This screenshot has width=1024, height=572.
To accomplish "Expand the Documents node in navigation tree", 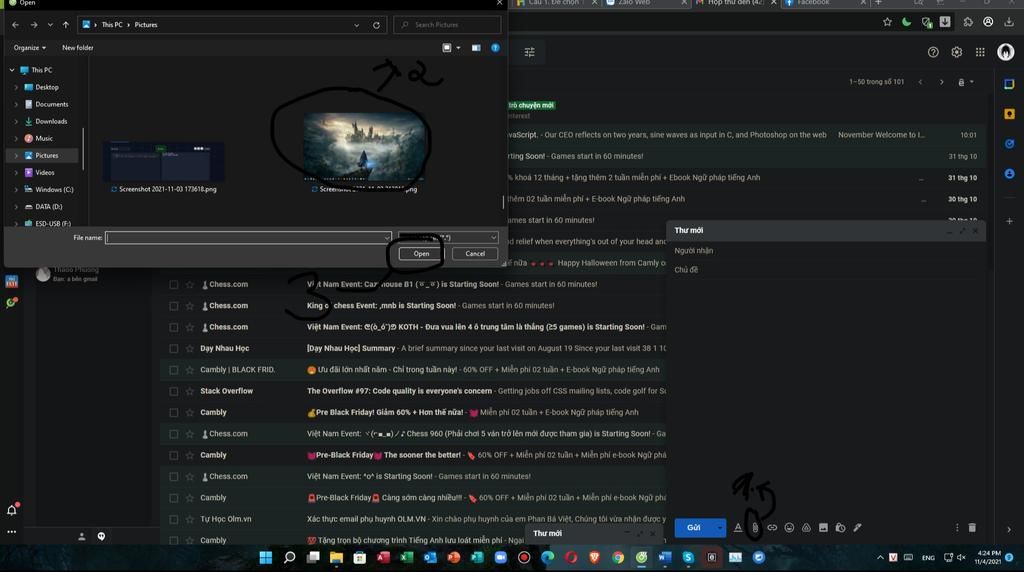I will [x=16, y=104].
